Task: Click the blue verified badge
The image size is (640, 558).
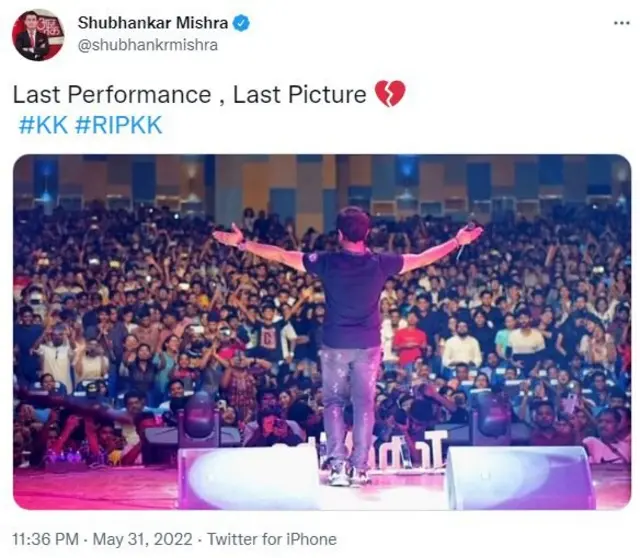Action: tap(241, 23)
